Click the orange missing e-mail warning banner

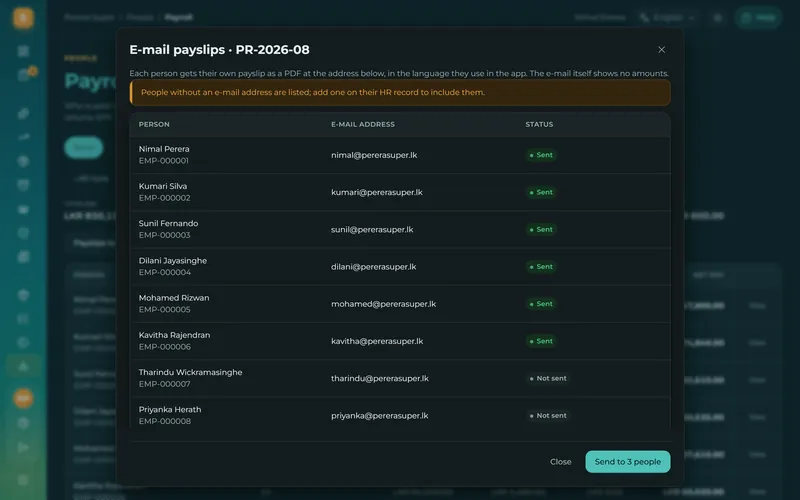[x=400, y=92]
